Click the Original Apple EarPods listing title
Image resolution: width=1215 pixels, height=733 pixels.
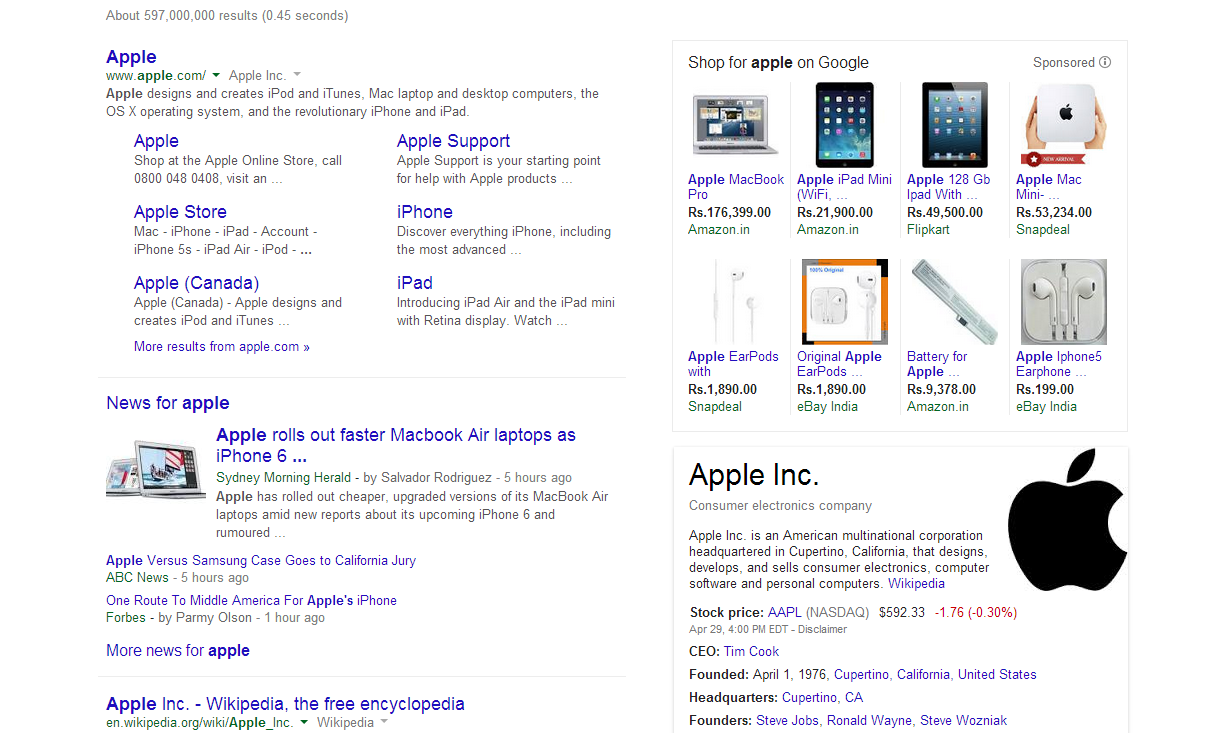click(839, 364)
